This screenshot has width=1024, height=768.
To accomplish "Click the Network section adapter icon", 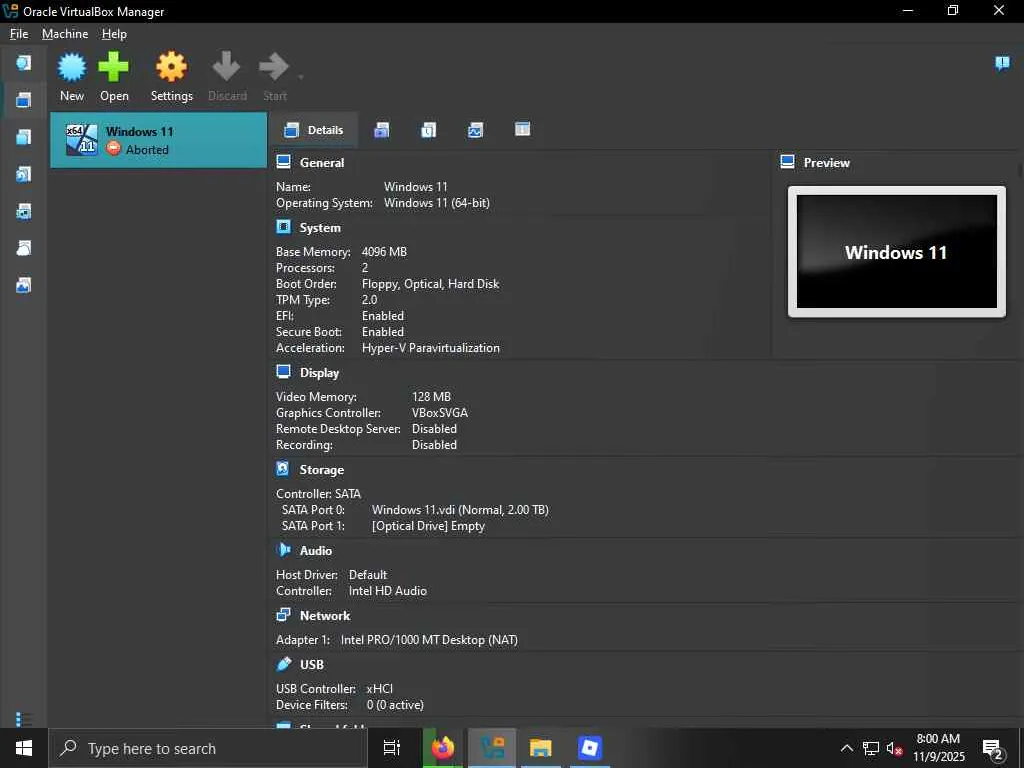I will tap(283, 615).
